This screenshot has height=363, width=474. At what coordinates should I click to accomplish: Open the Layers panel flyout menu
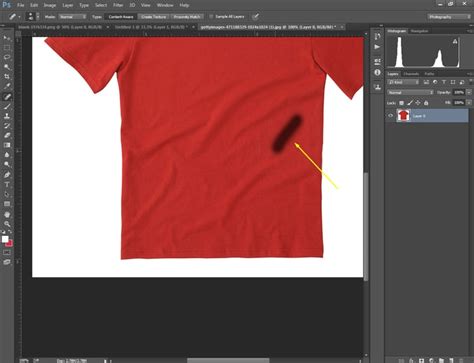pyautogui.click(x=469, y=74)
